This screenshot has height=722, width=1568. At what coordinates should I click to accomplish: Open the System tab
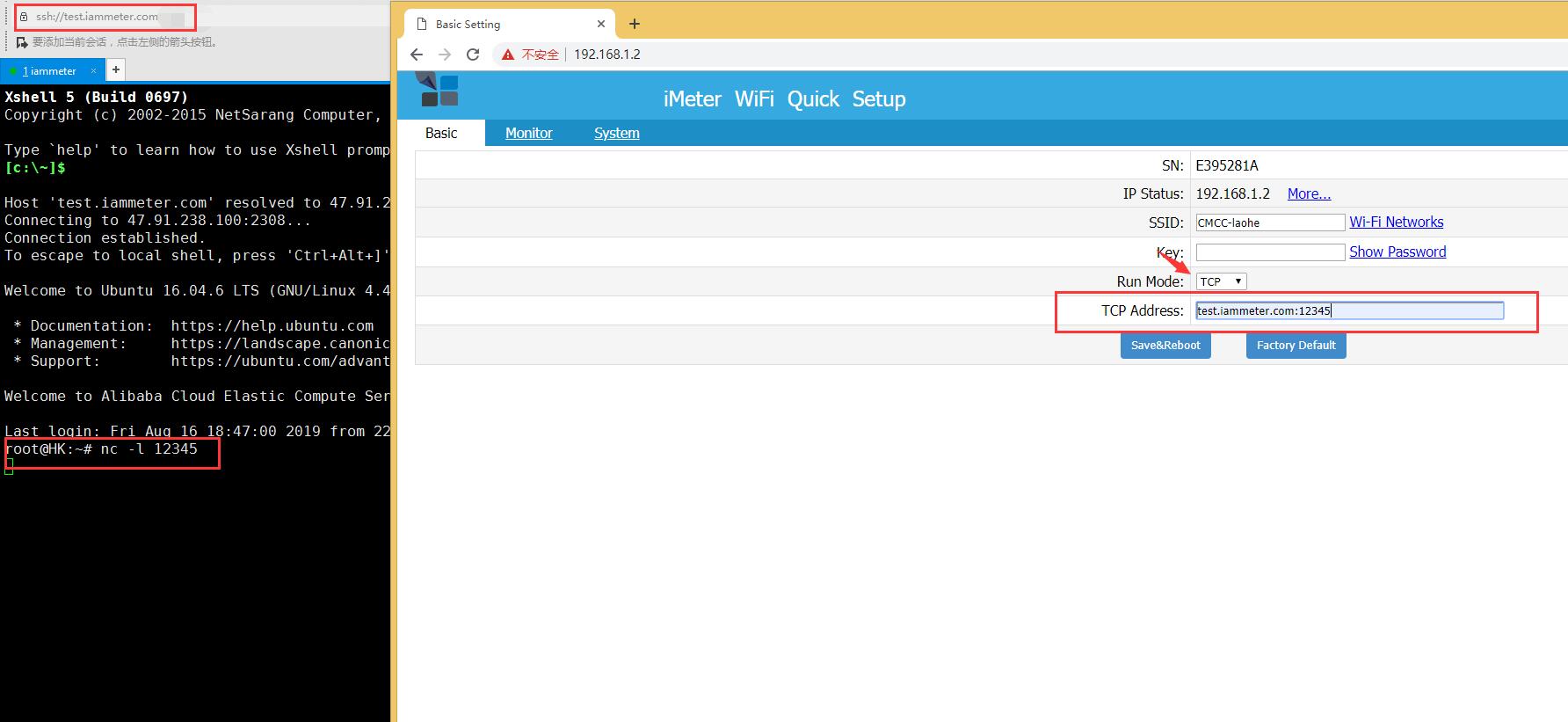(616, 133)
